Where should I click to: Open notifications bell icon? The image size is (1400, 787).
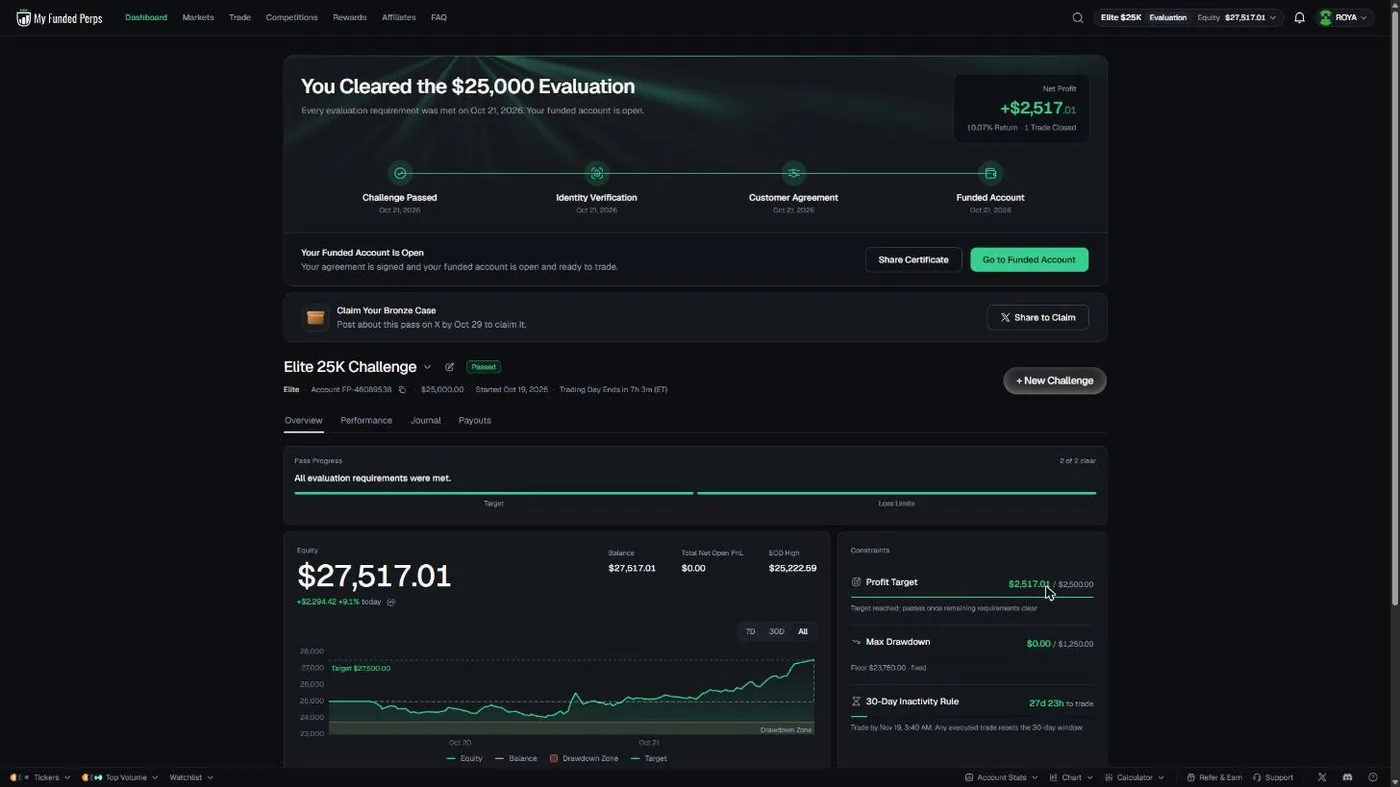(x=1299, y=18)
